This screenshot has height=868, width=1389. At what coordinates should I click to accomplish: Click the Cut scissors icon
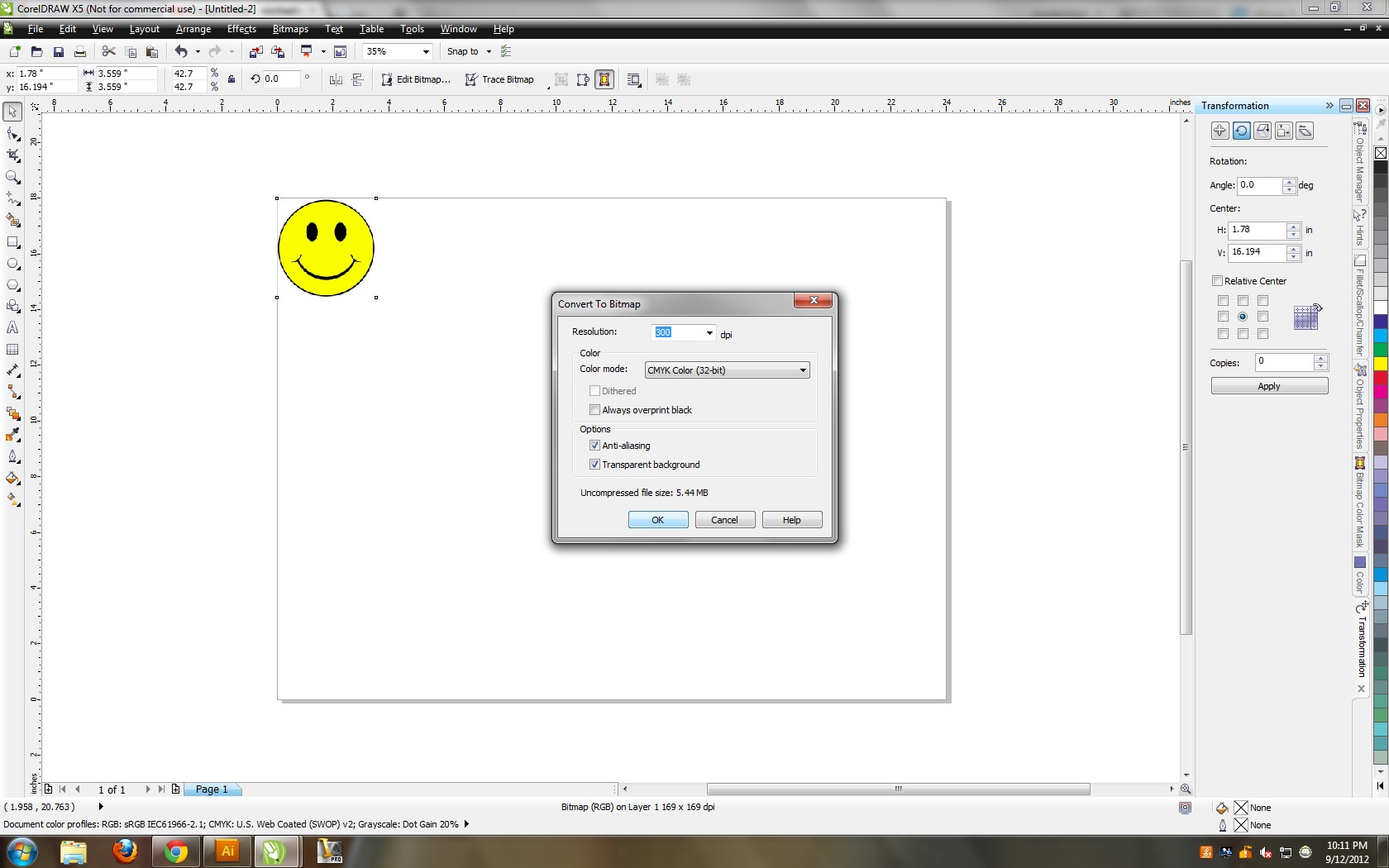[108, 51]
